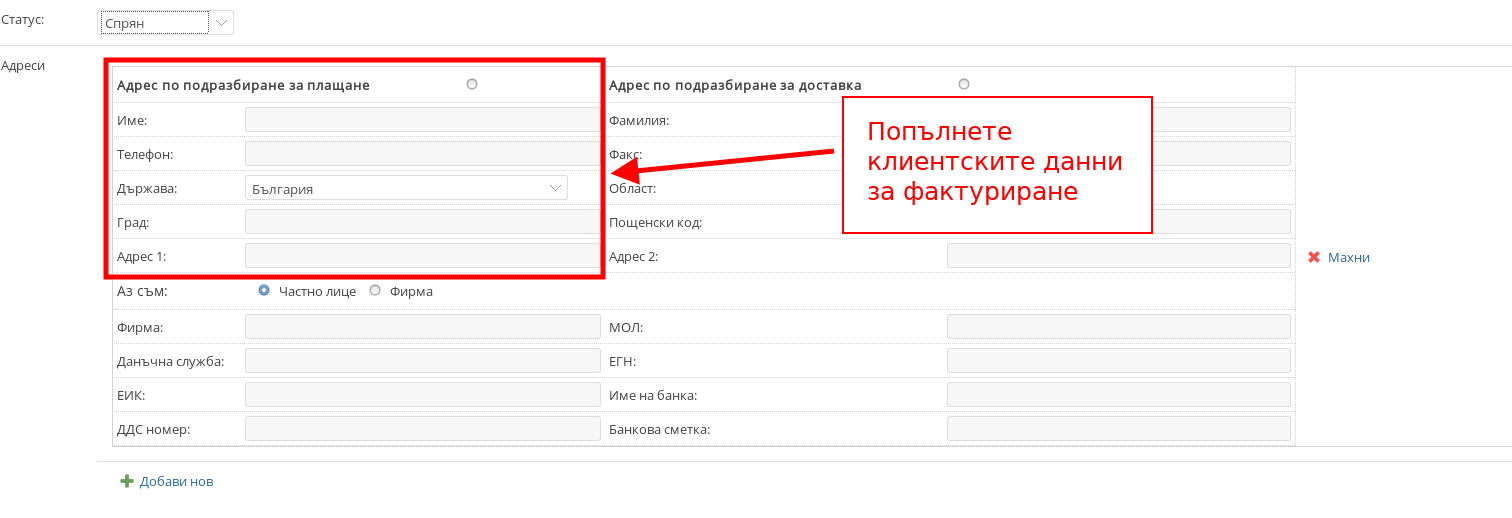Choose the Частно лице radio option
Viewport: 1512px width, 518px height.
pos(264,290)
